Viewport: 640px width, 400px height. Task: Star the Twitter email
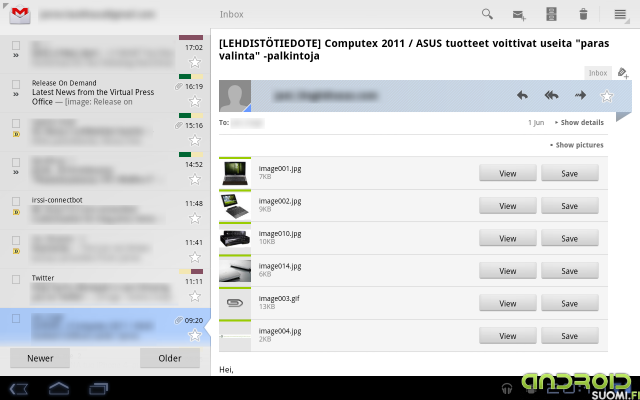(195, 296)
